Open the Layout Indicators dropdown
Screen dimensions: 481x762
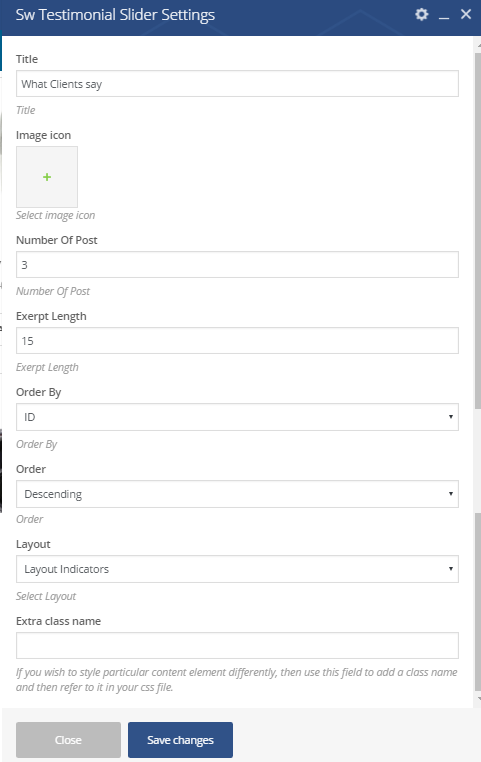[x=237, y=569]
